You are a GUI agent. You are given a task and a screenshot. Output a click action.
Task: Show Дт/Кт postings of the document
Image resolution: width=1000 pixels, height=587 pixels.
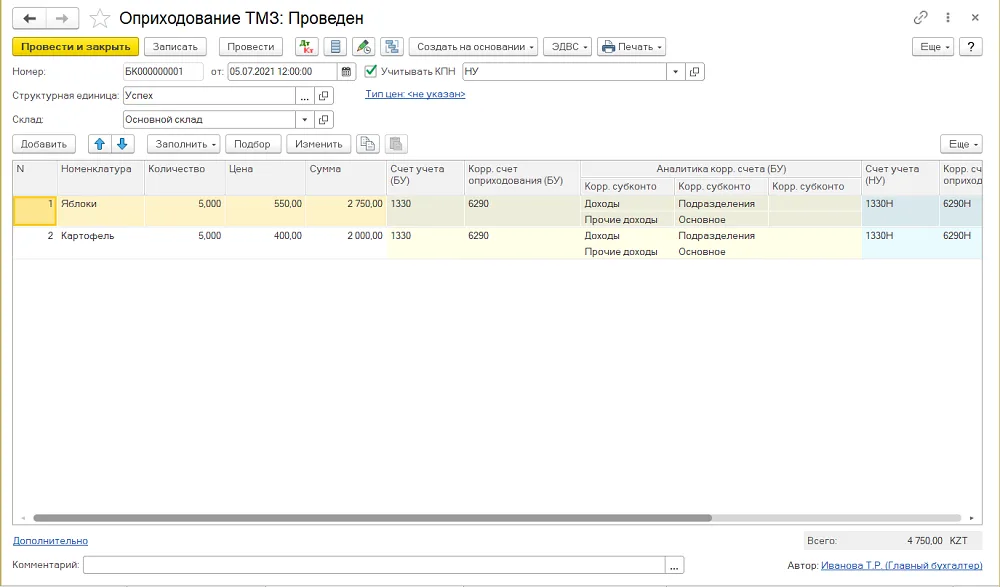click(307, 47)
